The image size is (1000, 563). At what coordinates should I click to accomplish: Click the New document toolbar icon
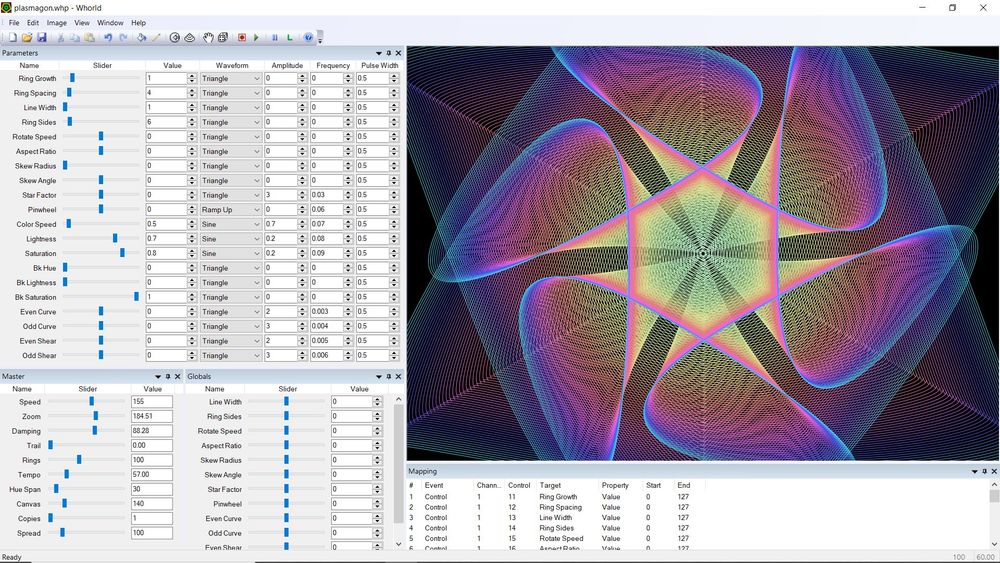pyautogui.click(x=14, y=38)
